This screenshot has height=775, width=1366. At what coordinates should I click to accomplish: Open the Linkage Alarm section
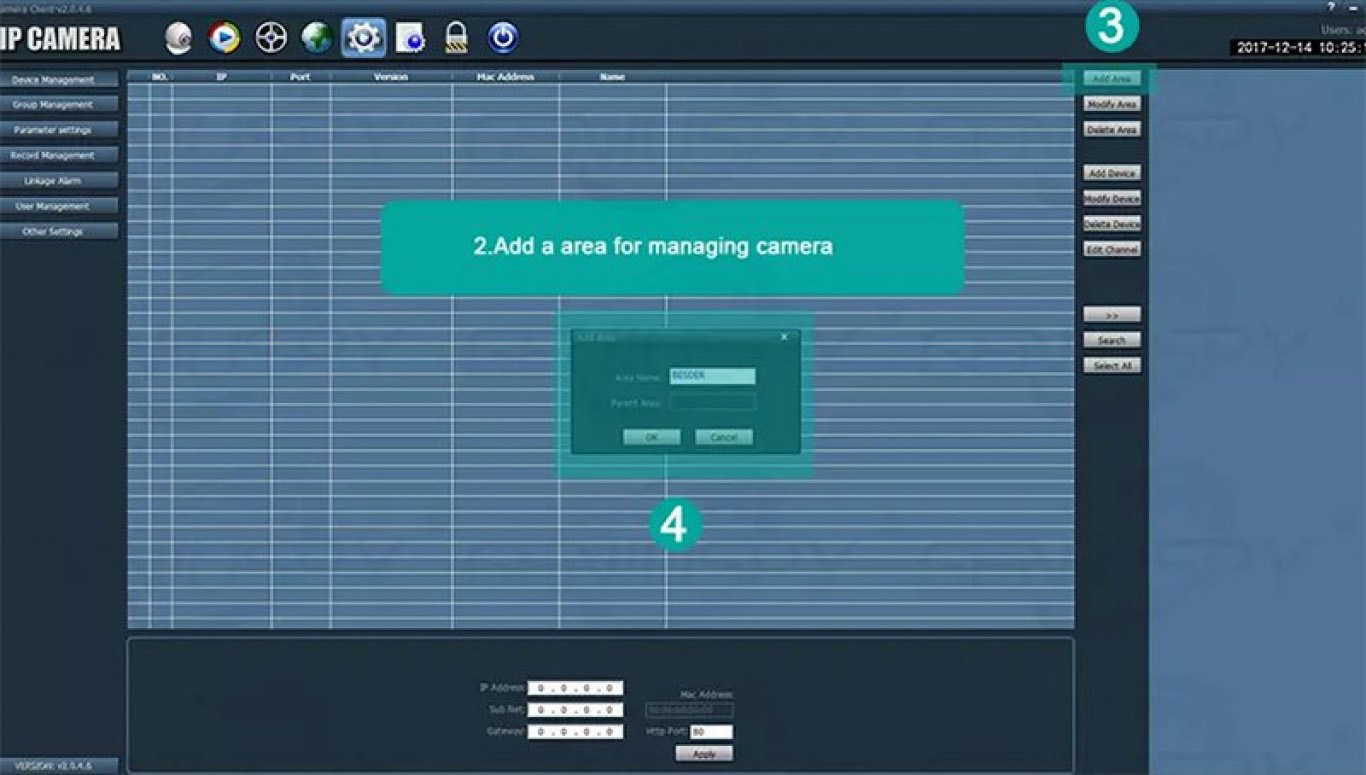click(59, 181)
